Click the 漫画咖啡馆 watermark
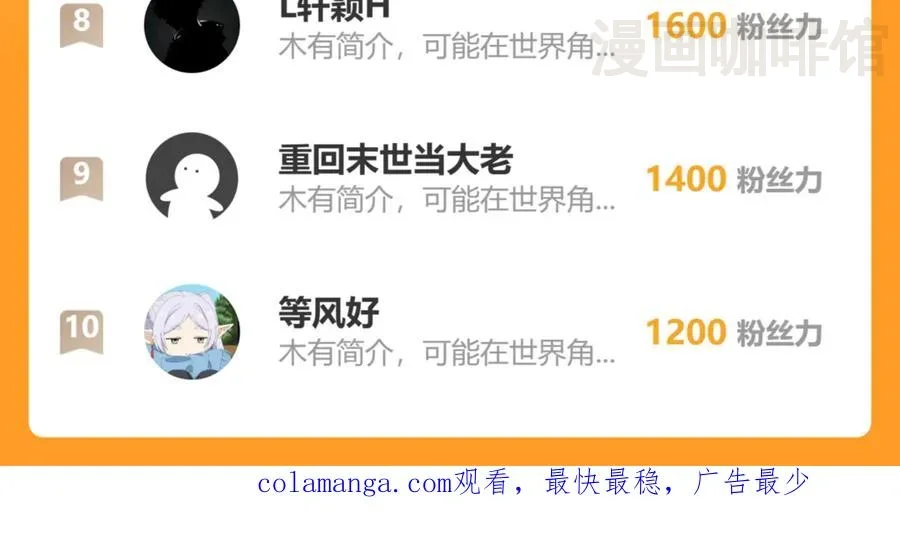Viewport: 900px width, 539px height. point(739,47)
